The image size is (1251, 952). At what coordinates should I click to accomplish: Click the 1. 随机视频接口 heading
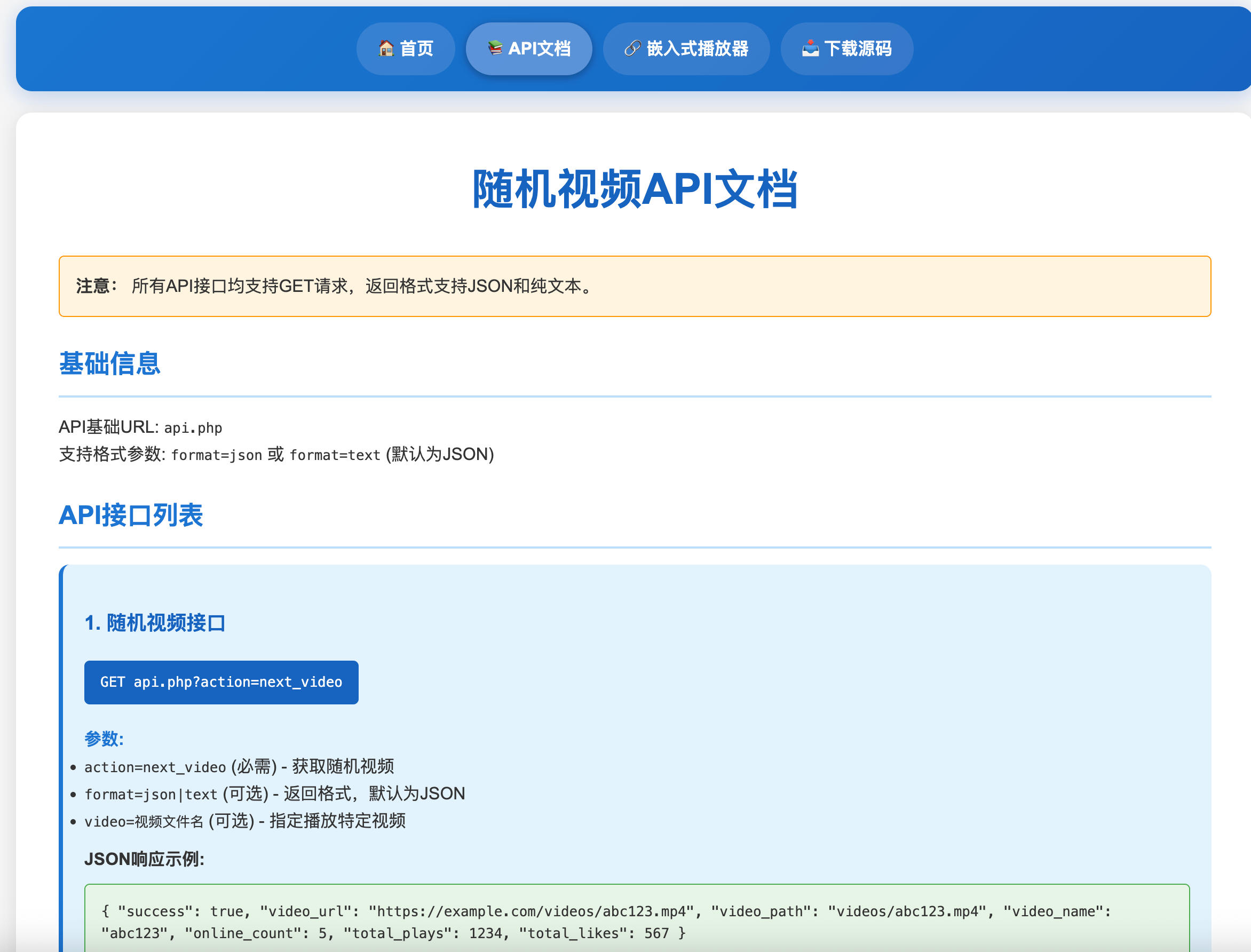point(155,623)
